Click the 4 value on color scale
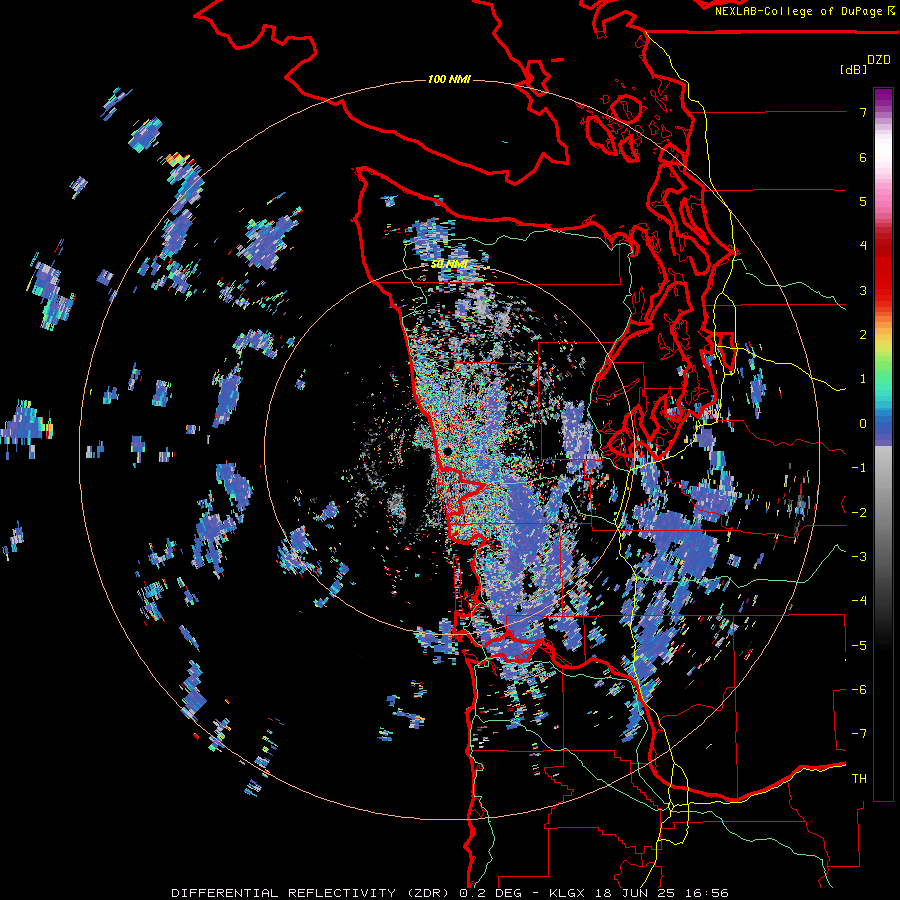 pos(863,246)
